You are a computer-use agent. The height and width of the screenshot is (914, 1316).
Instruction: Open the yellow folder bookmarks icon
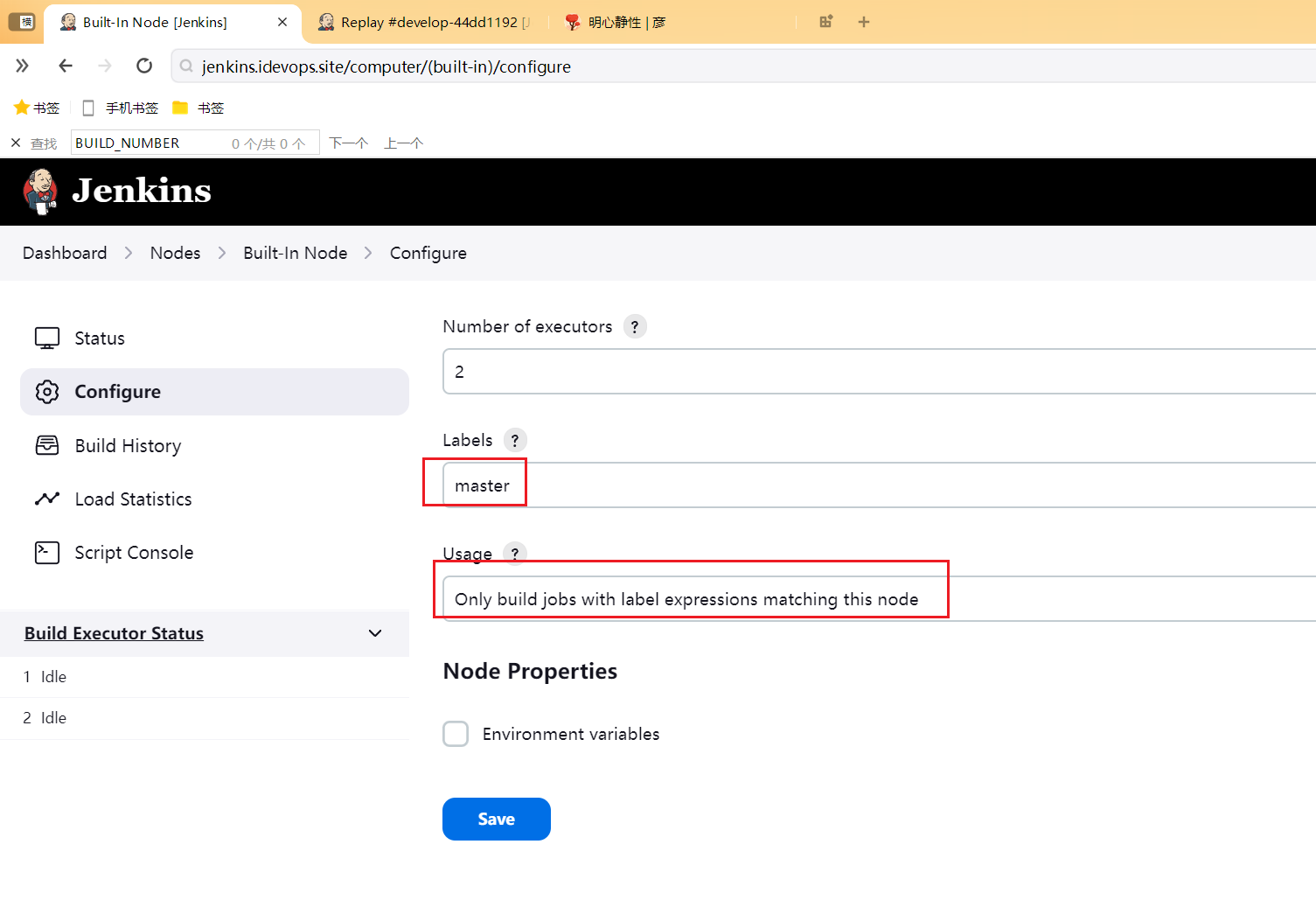180,108
